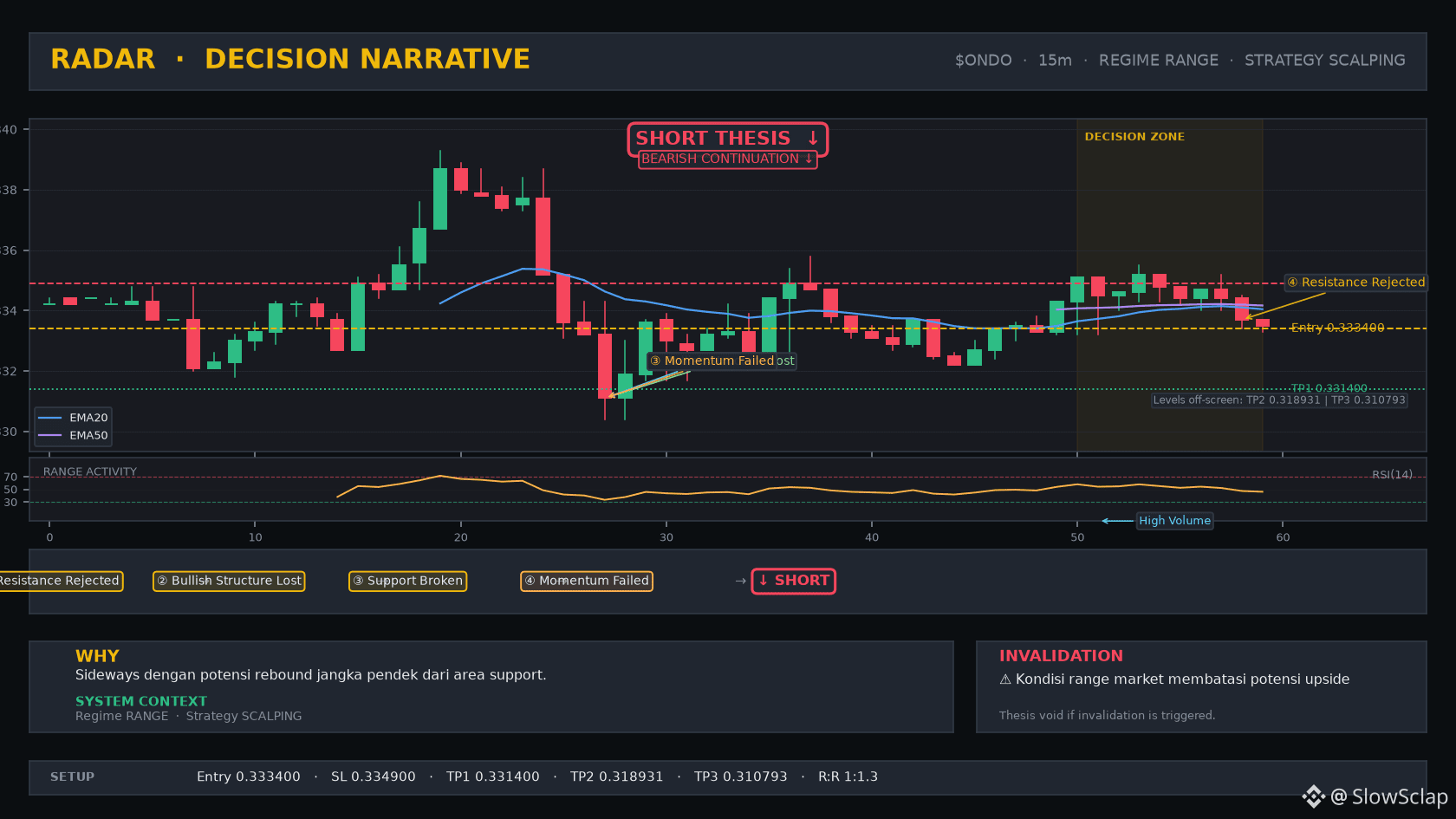Click the Momentum Failed chip in the step row
This screenshot has width=1456, height=819.
(586, 581)
